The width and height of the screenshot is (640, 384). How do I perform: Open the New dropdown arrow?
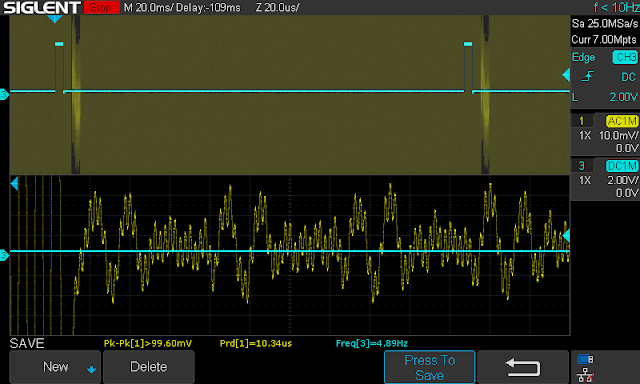[x=91, y=370]
